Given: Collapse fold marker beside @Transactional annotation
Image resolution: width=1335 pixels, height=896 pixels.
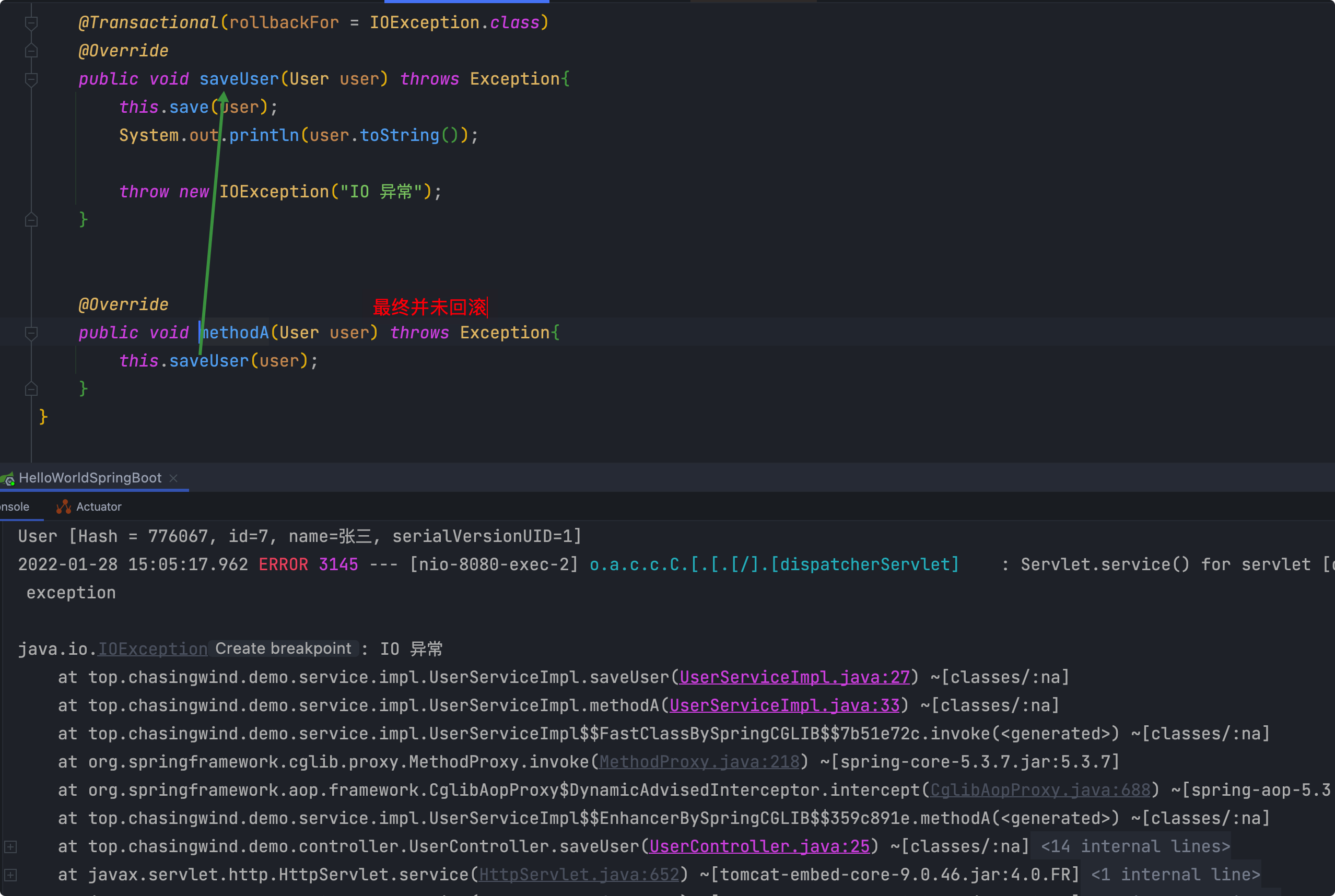Looking at the screenshot, I should coord(31,23).
